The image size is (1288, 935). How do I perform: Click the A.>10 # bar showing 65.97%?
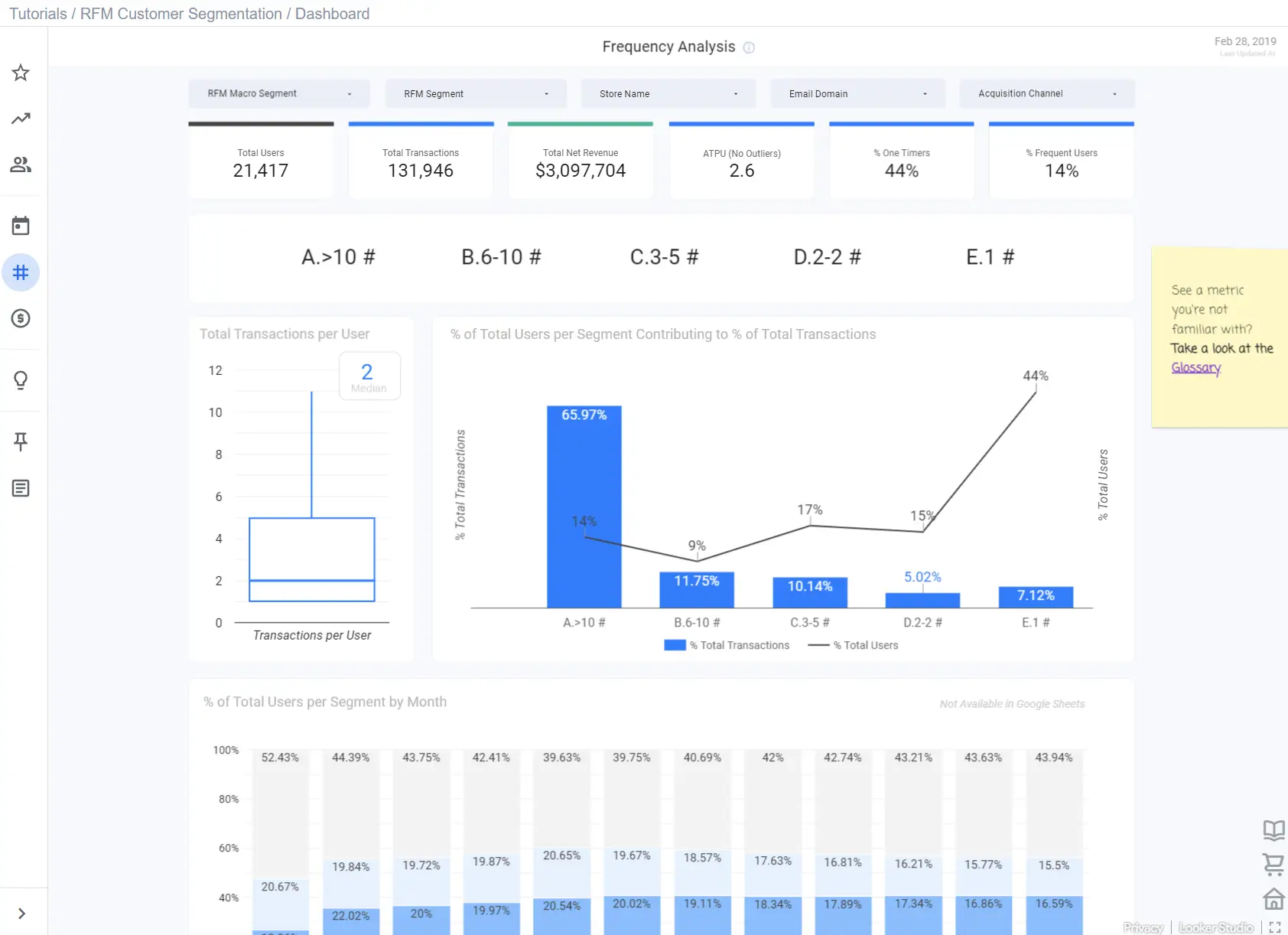coord(584,507)
